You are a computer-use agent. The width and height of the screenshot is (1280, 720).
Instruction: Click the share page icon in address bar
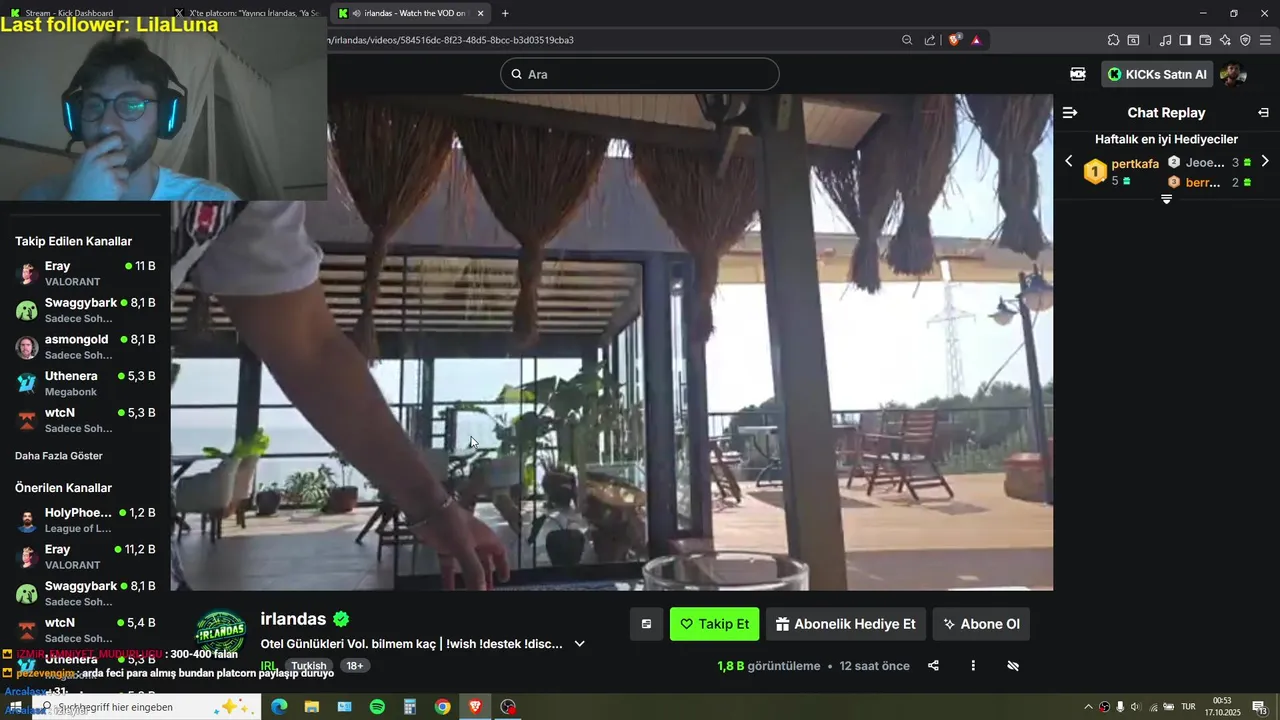click(930, 40)
